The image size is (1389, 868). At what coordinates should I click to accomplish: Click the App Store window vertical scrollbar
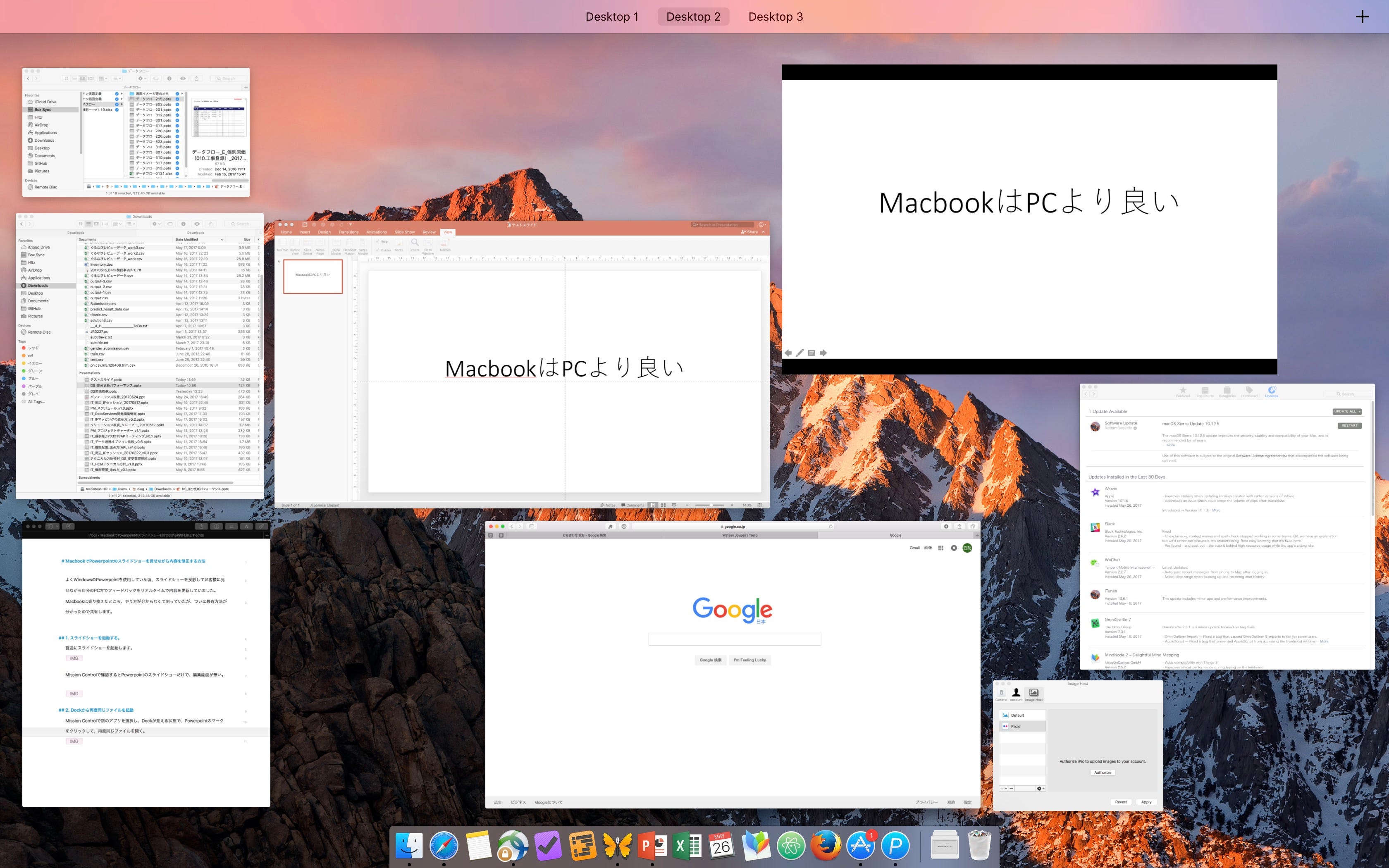pyautogui.click(x=1372, y=459)
